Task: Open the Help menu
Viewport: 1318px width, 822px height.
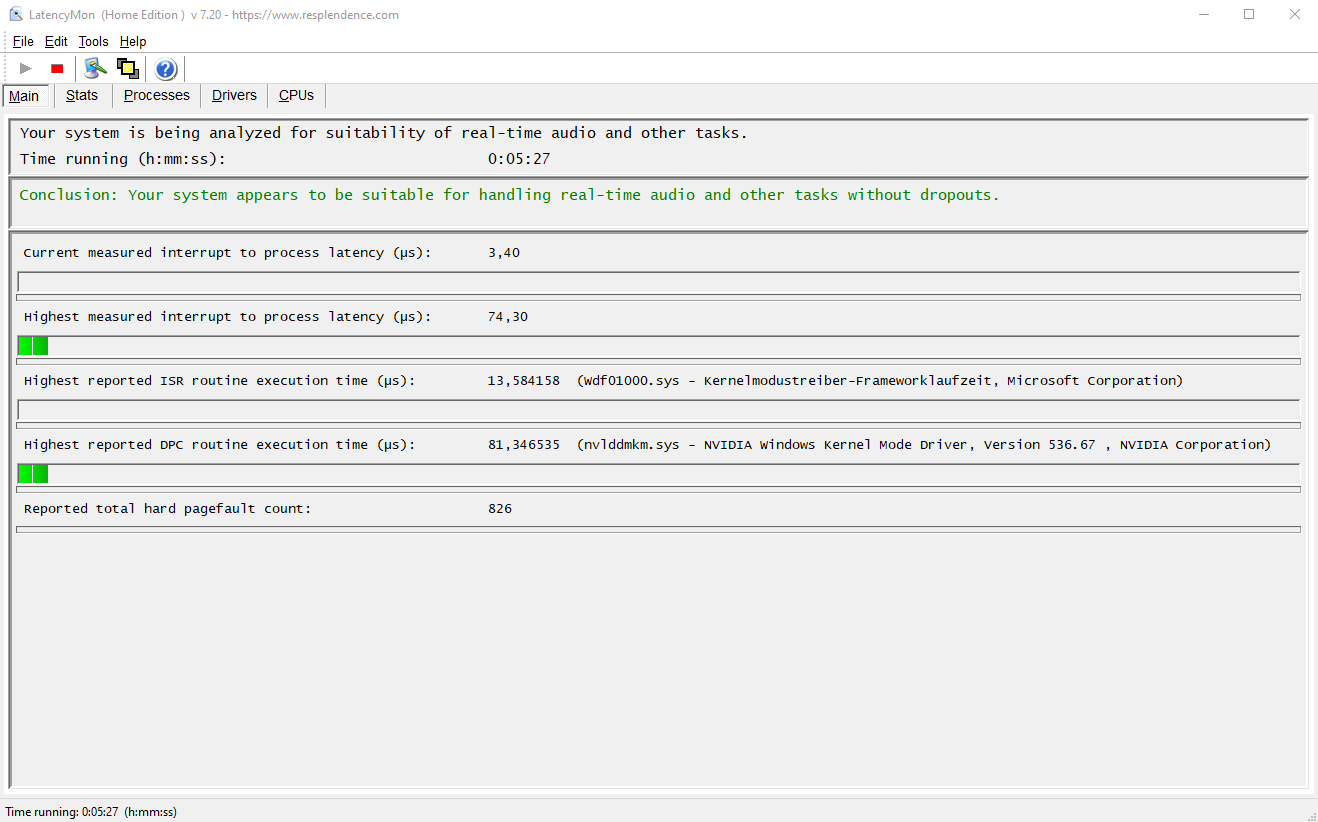Action: [x=133, y=41]
